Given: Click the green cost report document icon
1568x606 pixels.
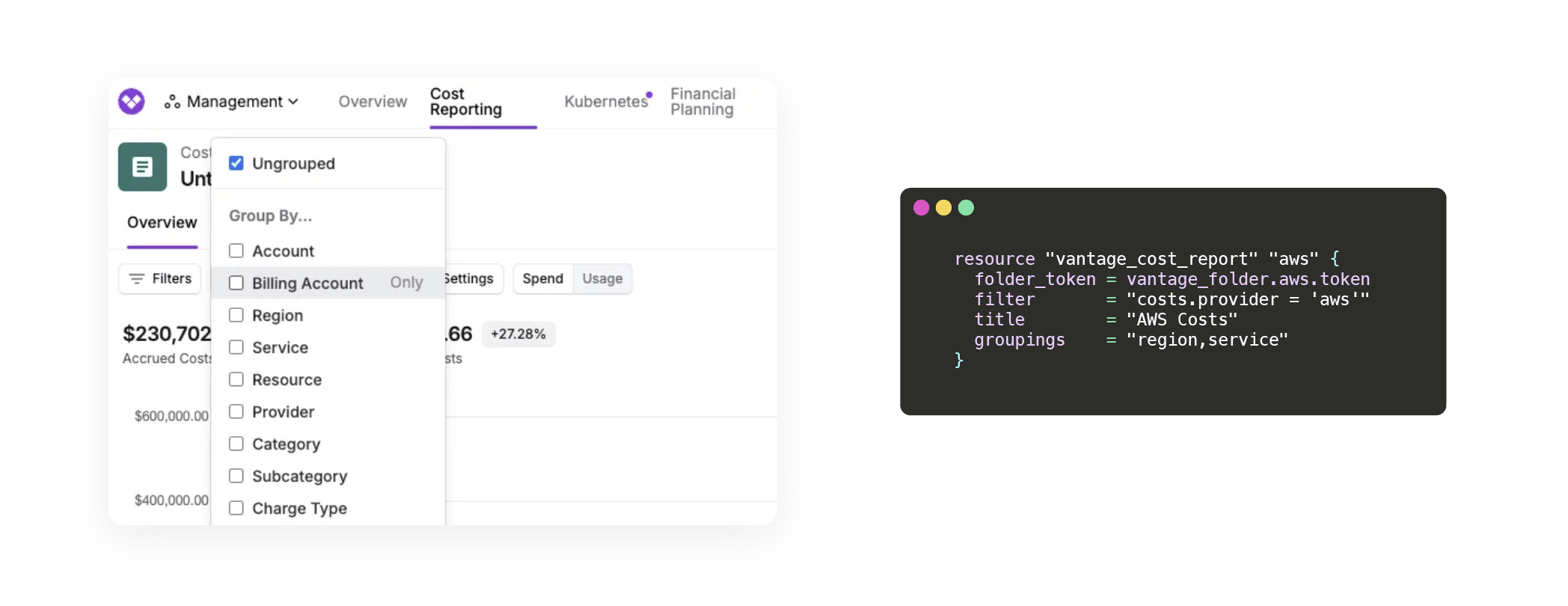Looking at the screenshot, I should click(x=142, y=167).
